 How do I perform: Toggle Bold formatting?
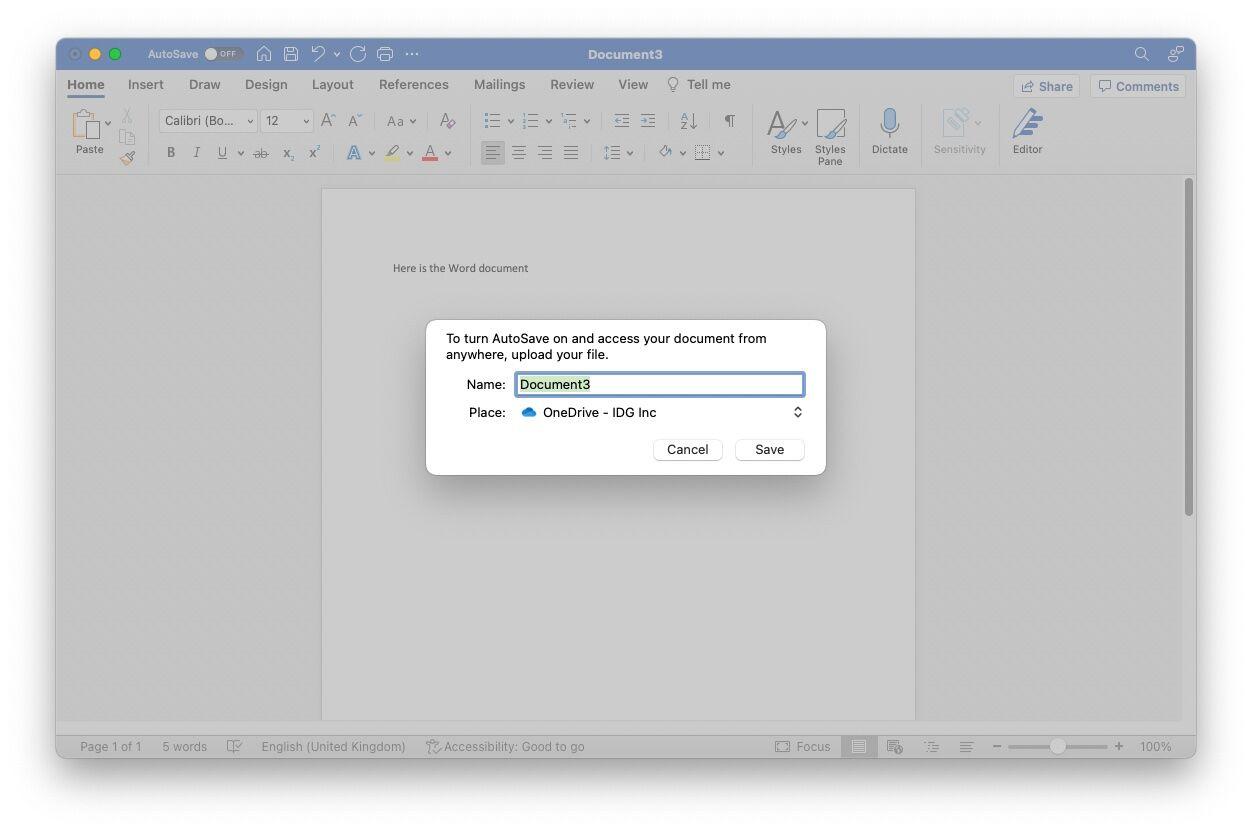tap(171, 153)
